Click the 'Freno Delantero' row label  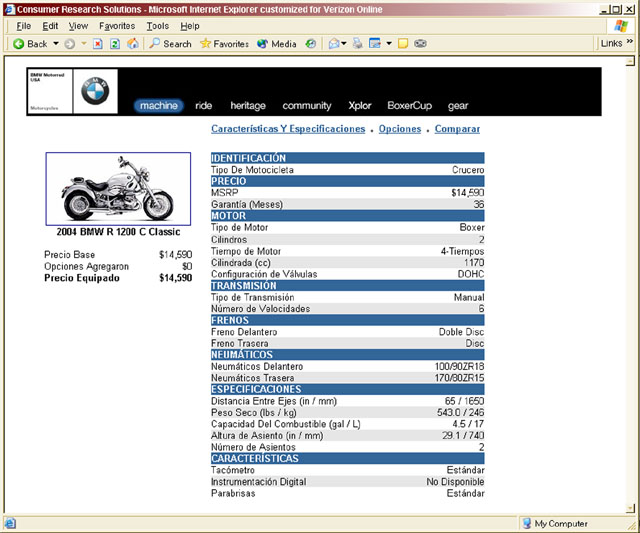(x=244, y=332)
